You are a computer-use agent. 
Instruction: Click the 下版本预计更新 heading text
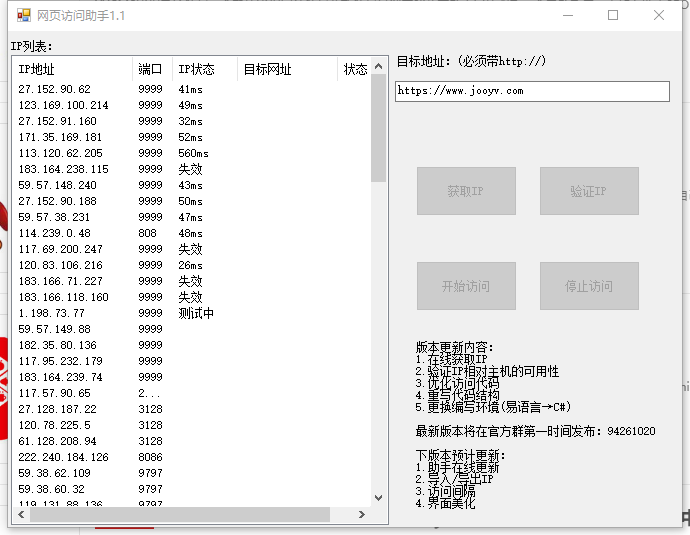[460, 455]
